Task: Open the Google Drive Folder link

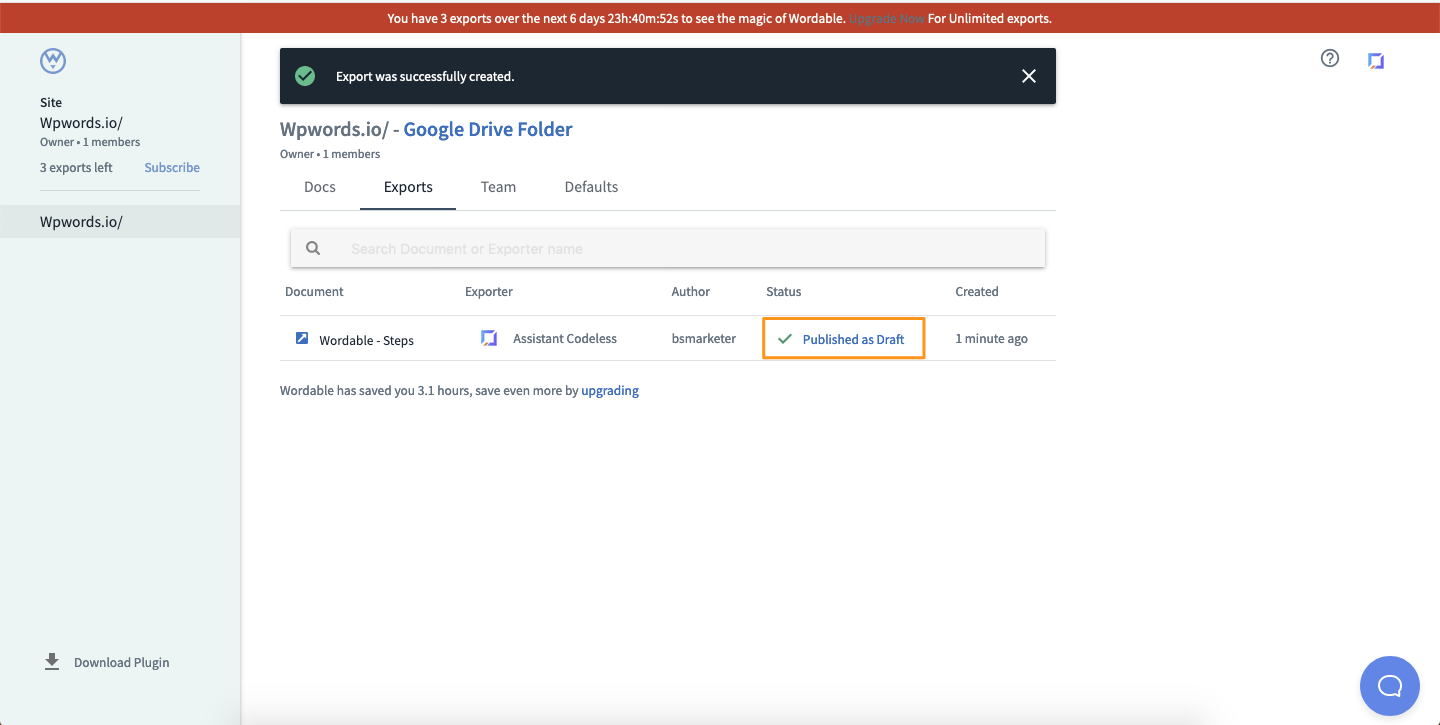Action: [x=488, y=129]
